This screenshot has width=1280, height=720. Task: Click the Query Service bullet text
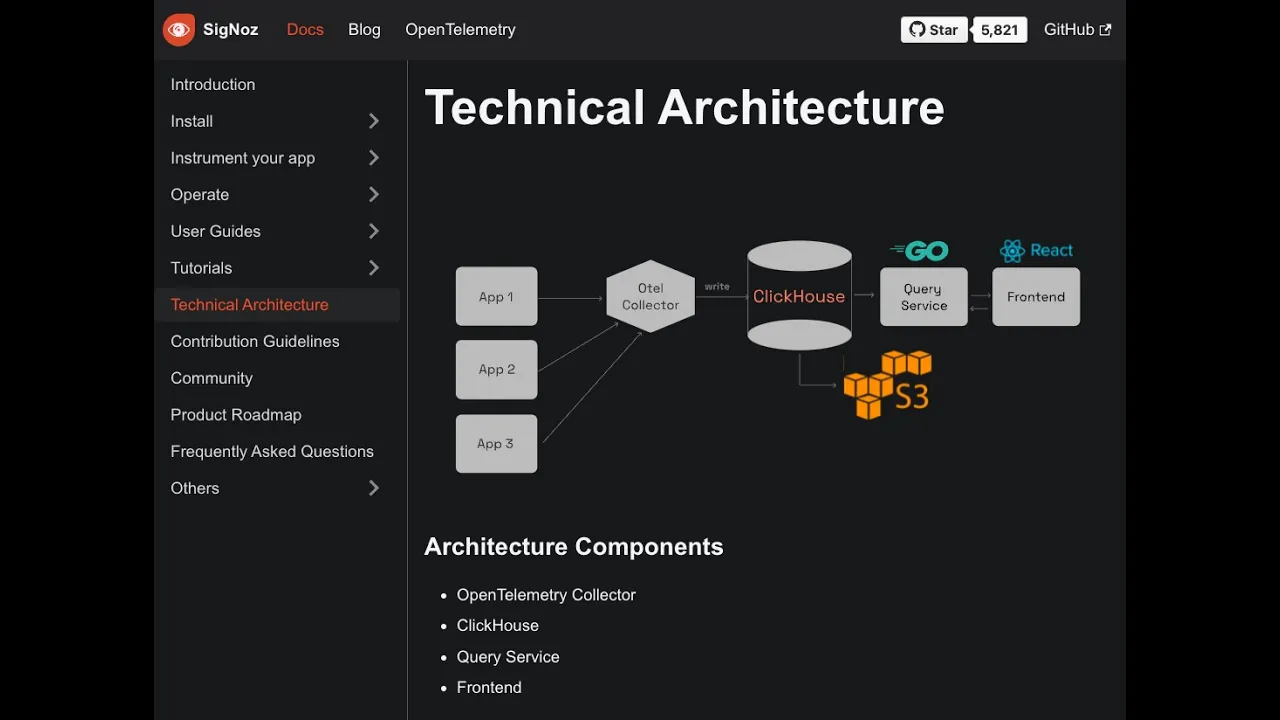[508, 657]
